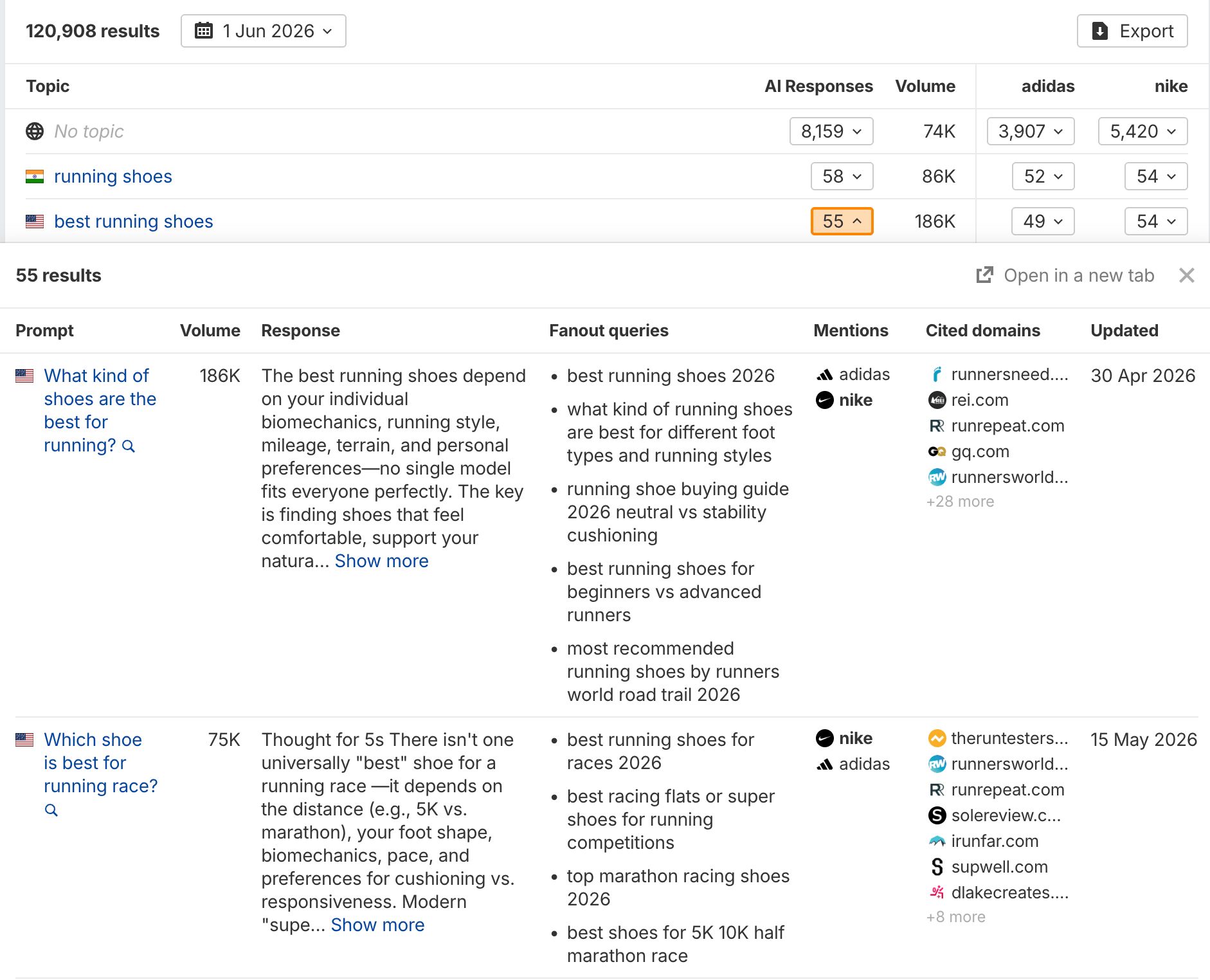
Task: Click the Cited domains column header
Action: (983, 331)
